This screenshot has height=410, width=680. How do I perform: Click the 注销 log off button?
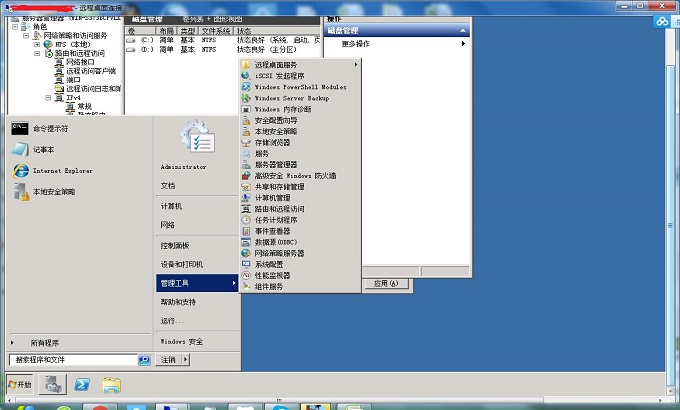click(x=169, y=359)
